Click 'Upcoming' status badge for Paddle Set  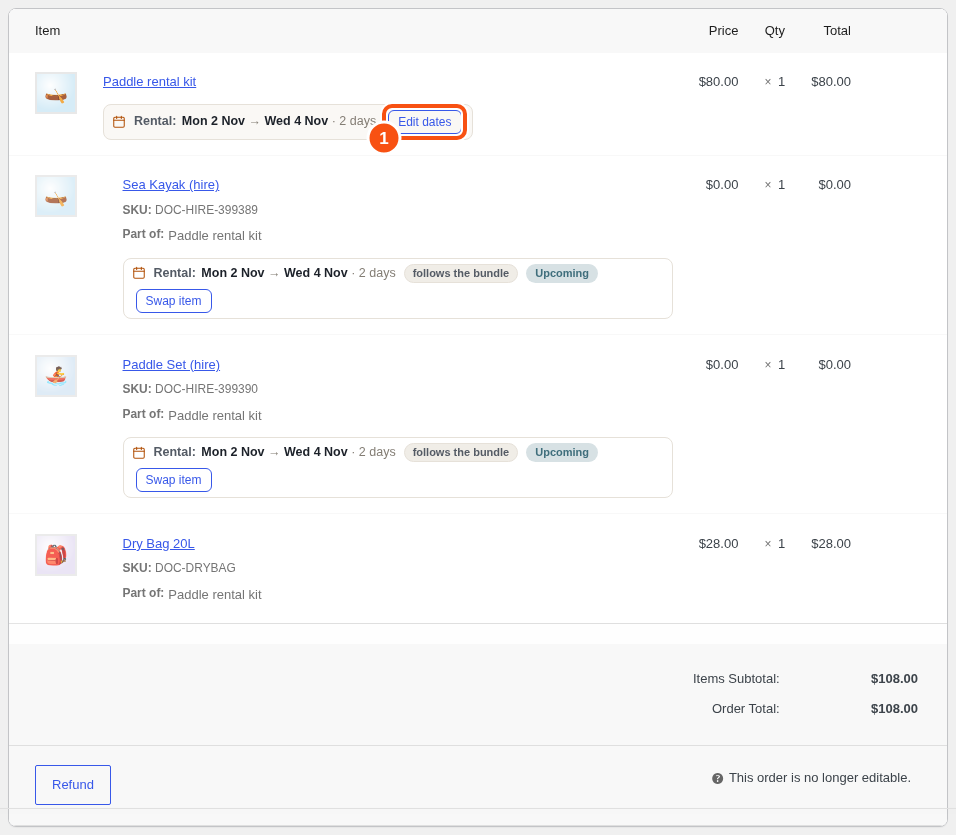(562, 453)
